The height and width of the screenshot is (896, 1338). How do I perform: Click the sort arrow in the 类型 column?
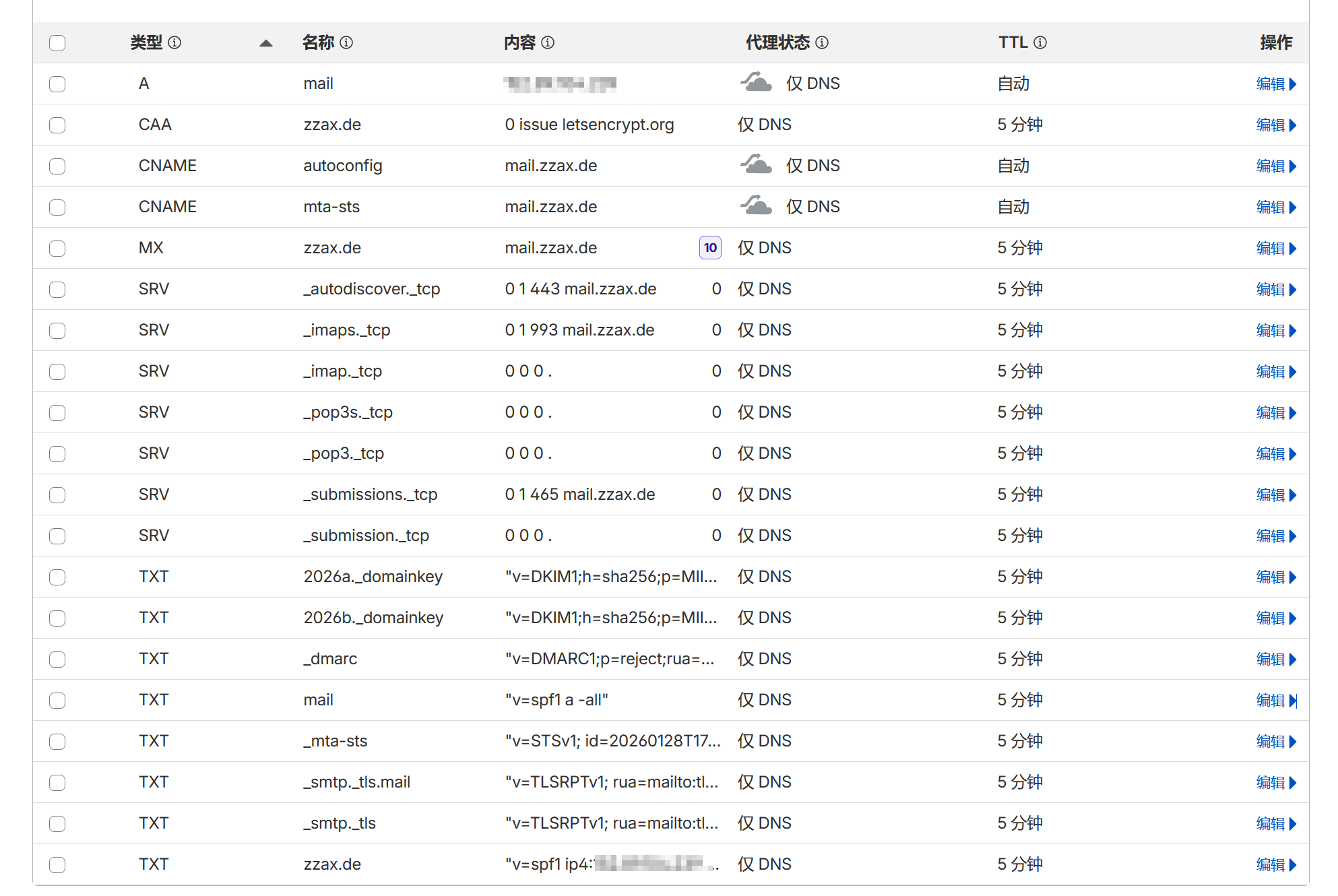pyautogui.click(x=266, y=43)
